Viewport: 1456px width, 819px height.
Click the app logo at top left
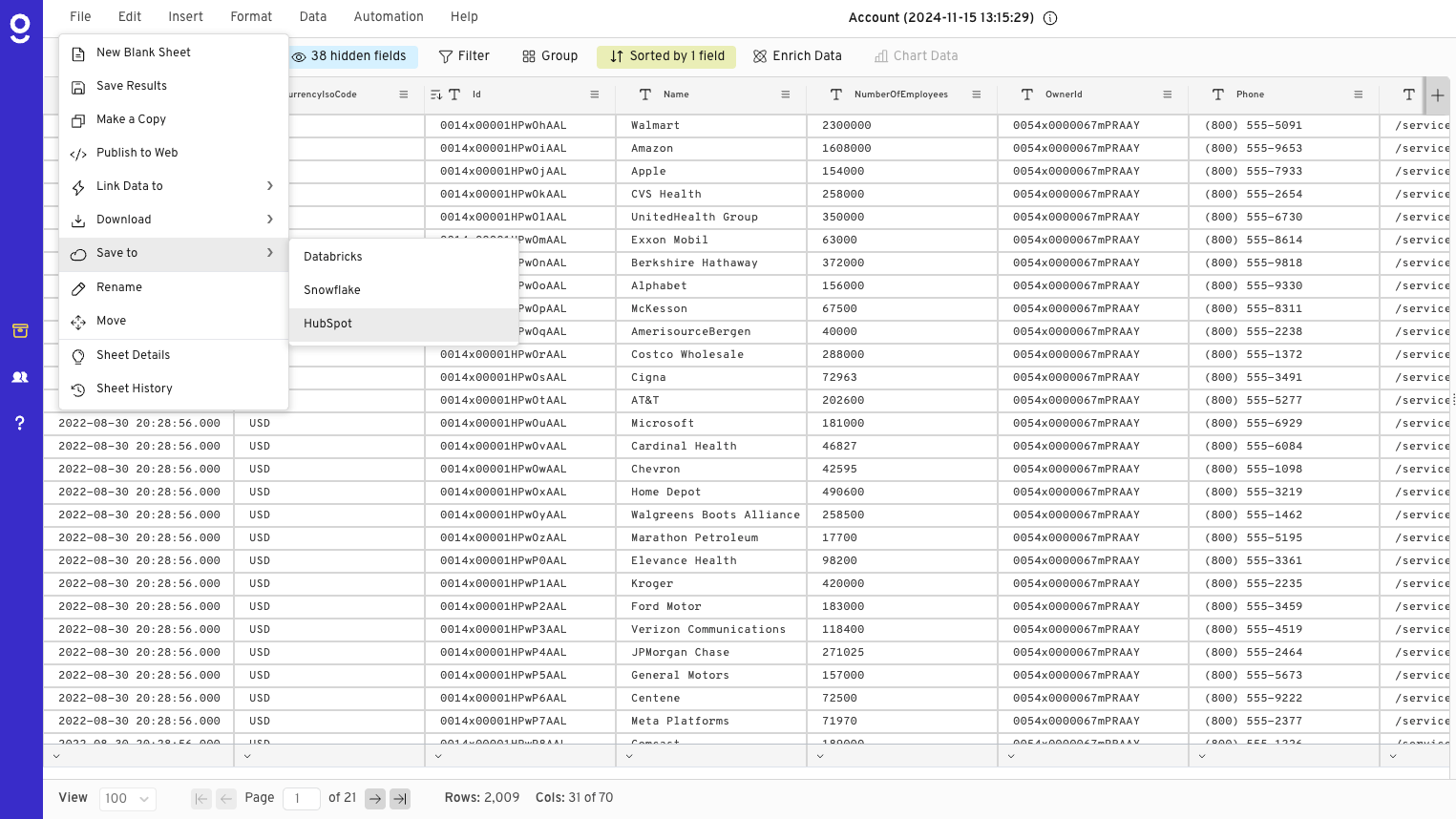[x=20, y=28]
